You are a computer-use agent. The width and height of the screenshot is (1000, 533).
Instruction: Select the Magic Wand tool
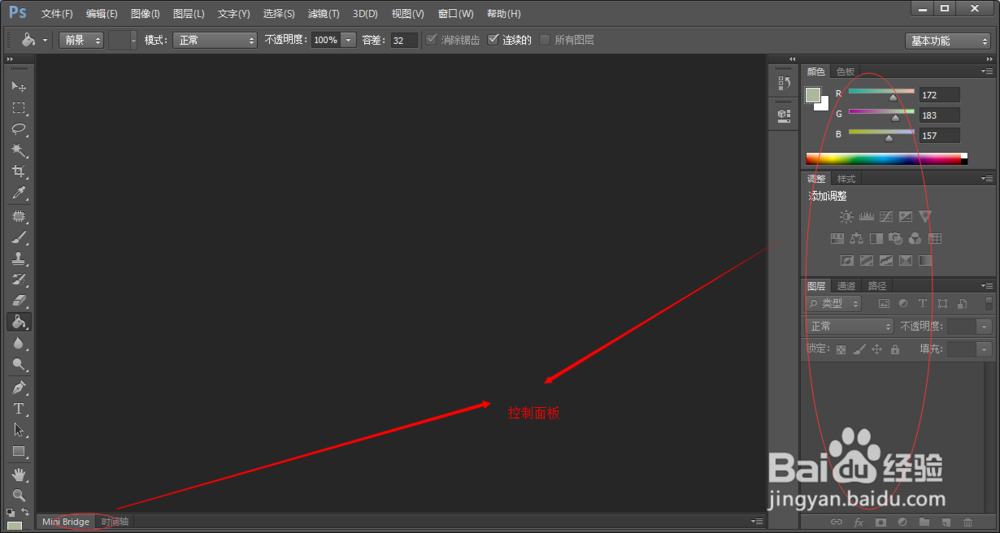(x=18, y=150)
